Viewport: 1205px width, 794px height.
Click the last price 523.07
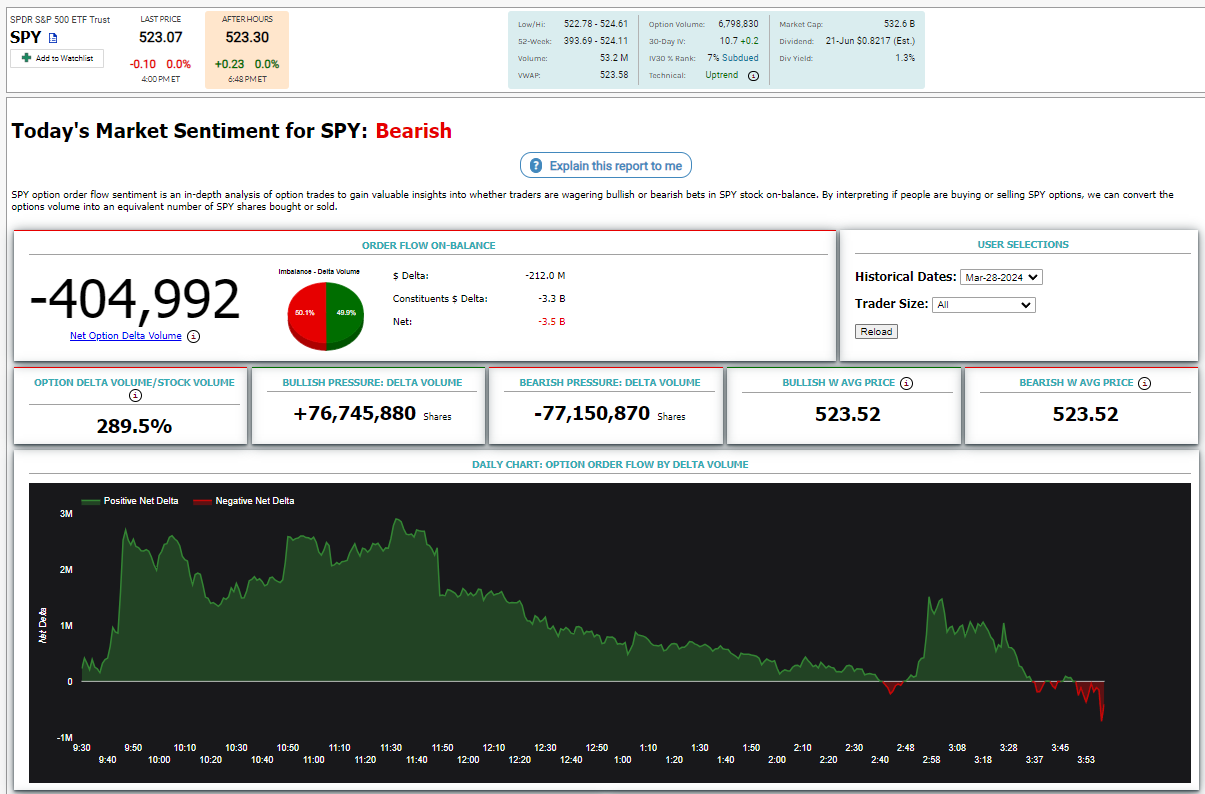160,37
